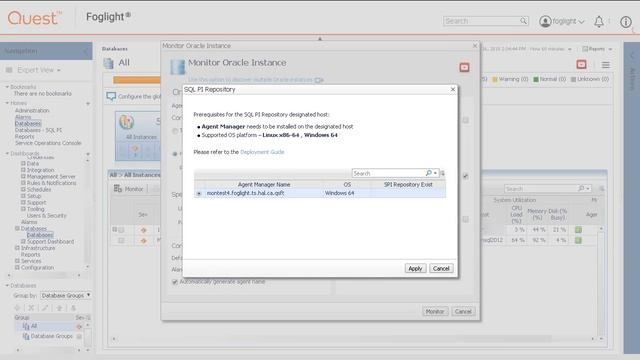Viewport: 640px width, 360px height.
Task: Open the hamburger menu on Databases page
Action: [606, 64]
